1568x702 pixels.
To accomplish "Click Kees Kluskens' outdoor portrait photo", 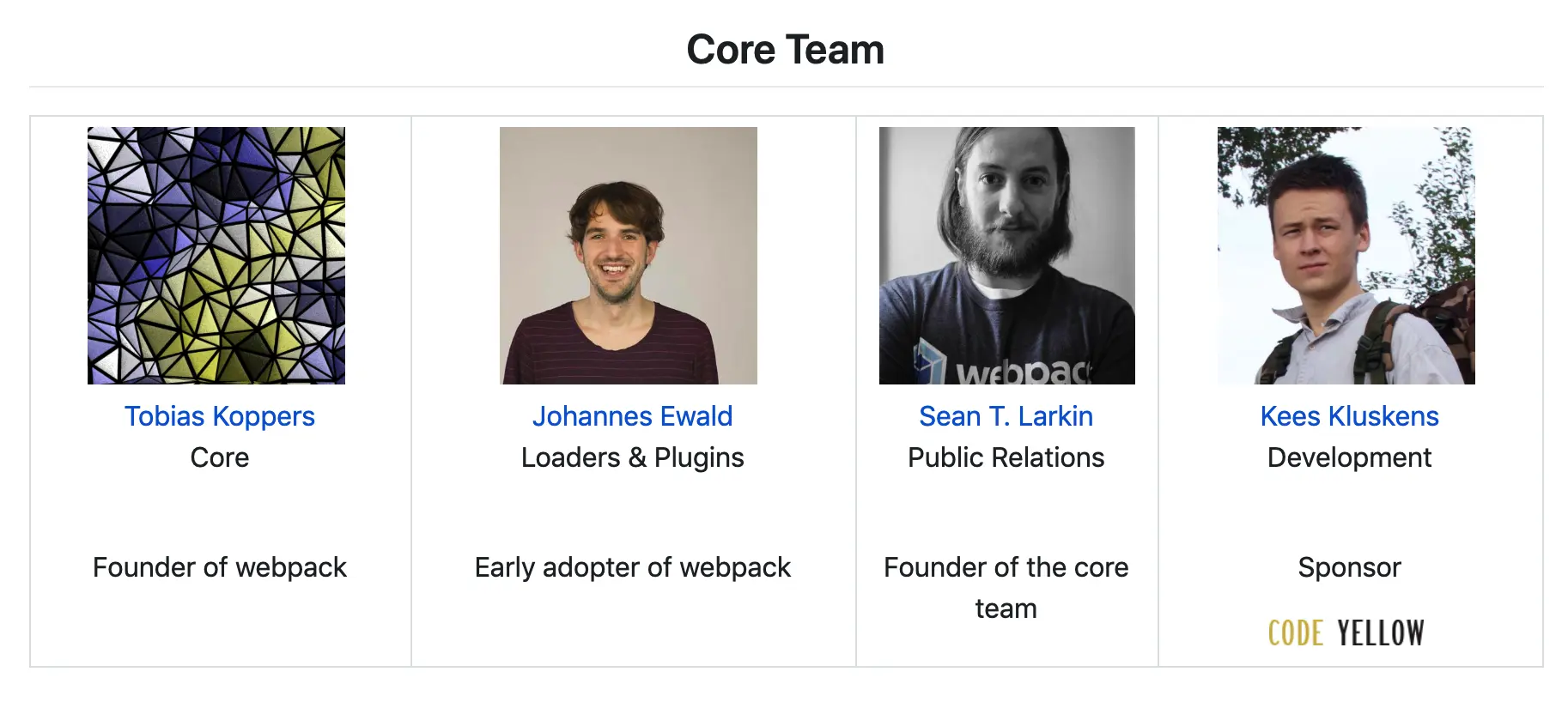I will [x=1346, y=255].
